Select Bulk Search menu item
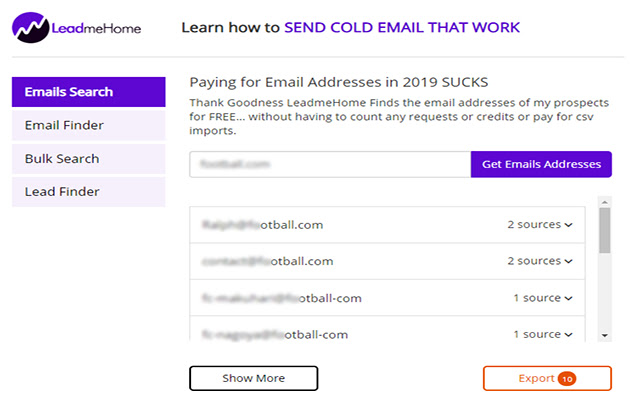Viewport: 640px width, 400px height. [89, 159]
